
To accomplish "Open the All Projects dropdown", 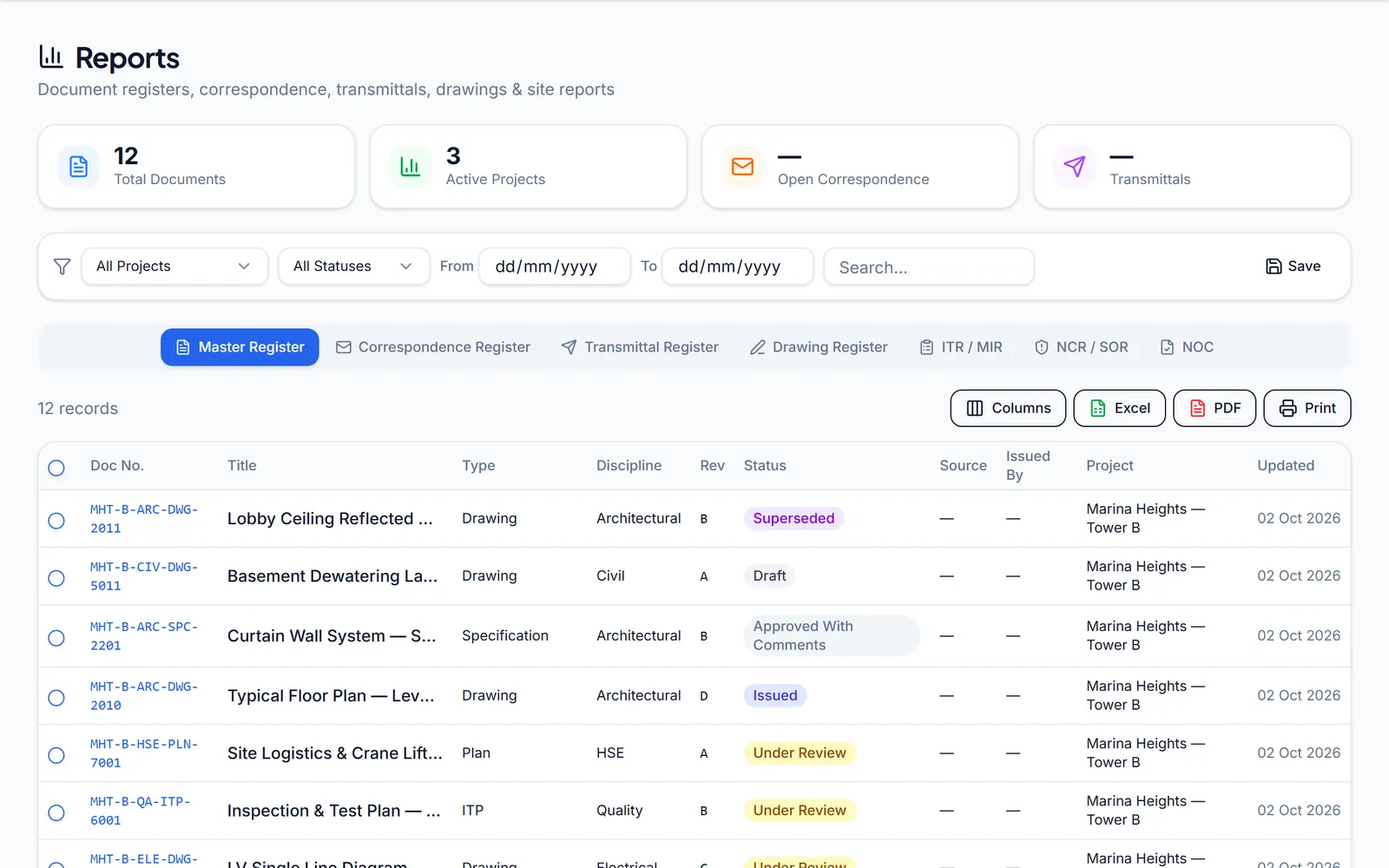I will (174, 266).
